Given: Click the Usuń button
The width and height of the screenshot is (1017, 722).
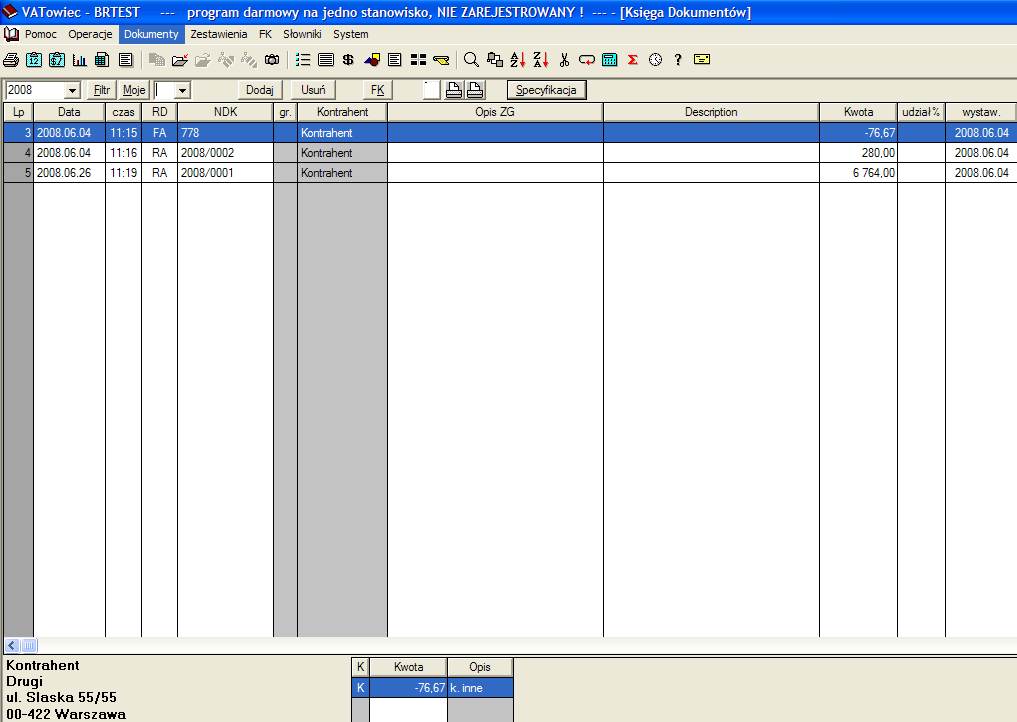Looking at the screenshot, I should pos(312,90).
